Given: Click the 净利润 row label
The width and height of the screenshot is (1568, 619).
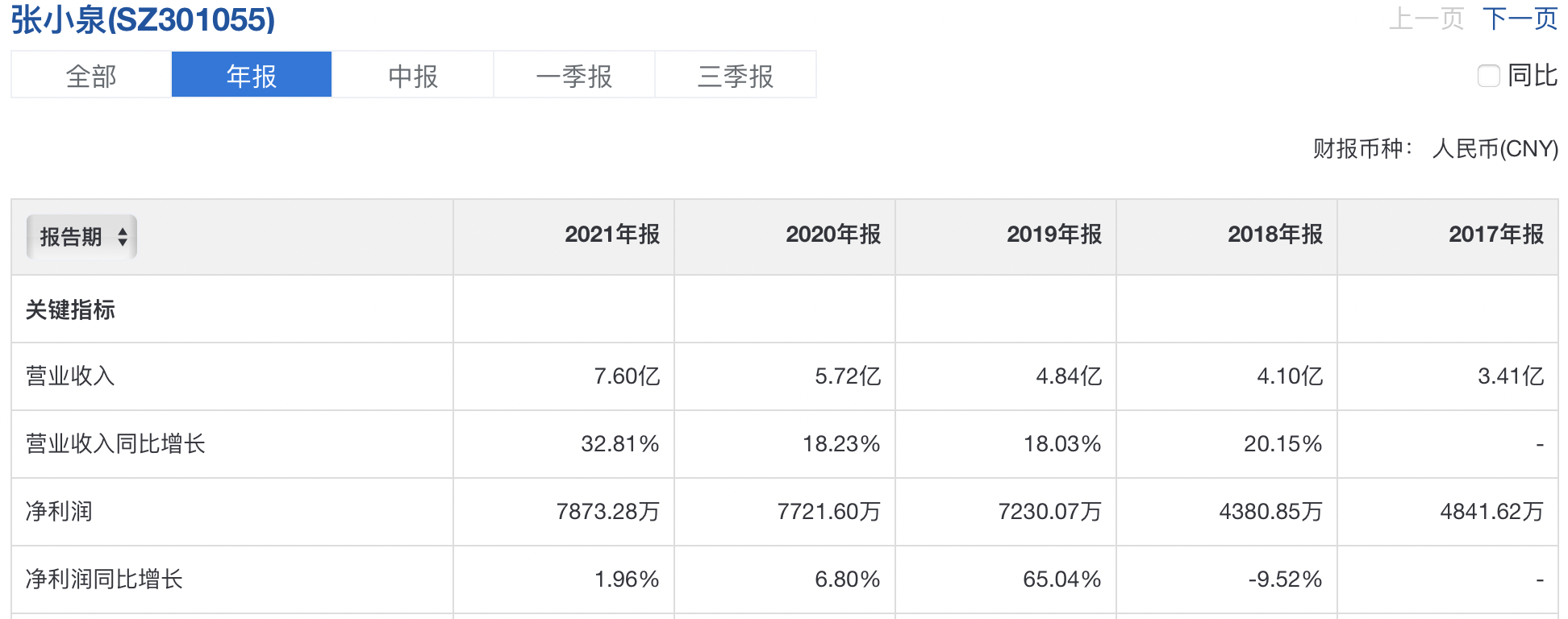Looking at the screenshot, I should point(60,512).
